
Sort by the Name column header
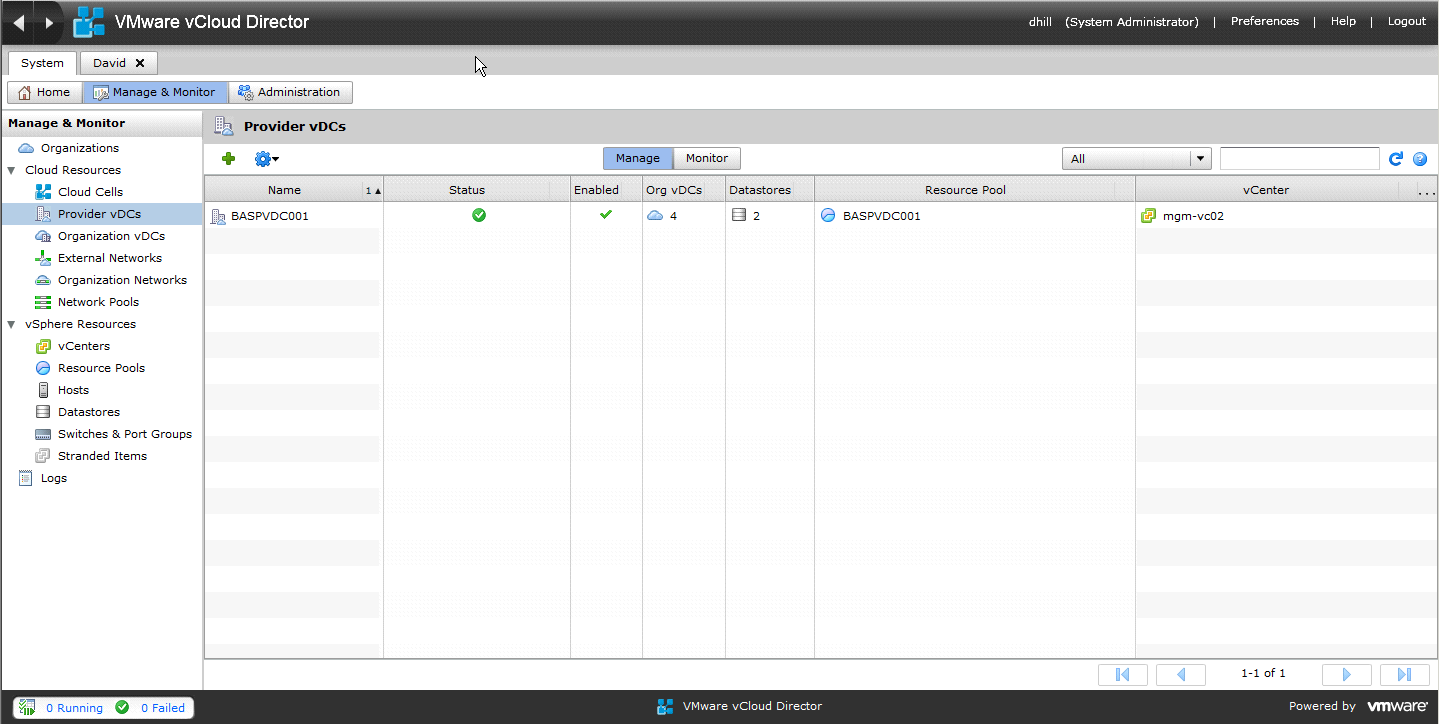284,190
